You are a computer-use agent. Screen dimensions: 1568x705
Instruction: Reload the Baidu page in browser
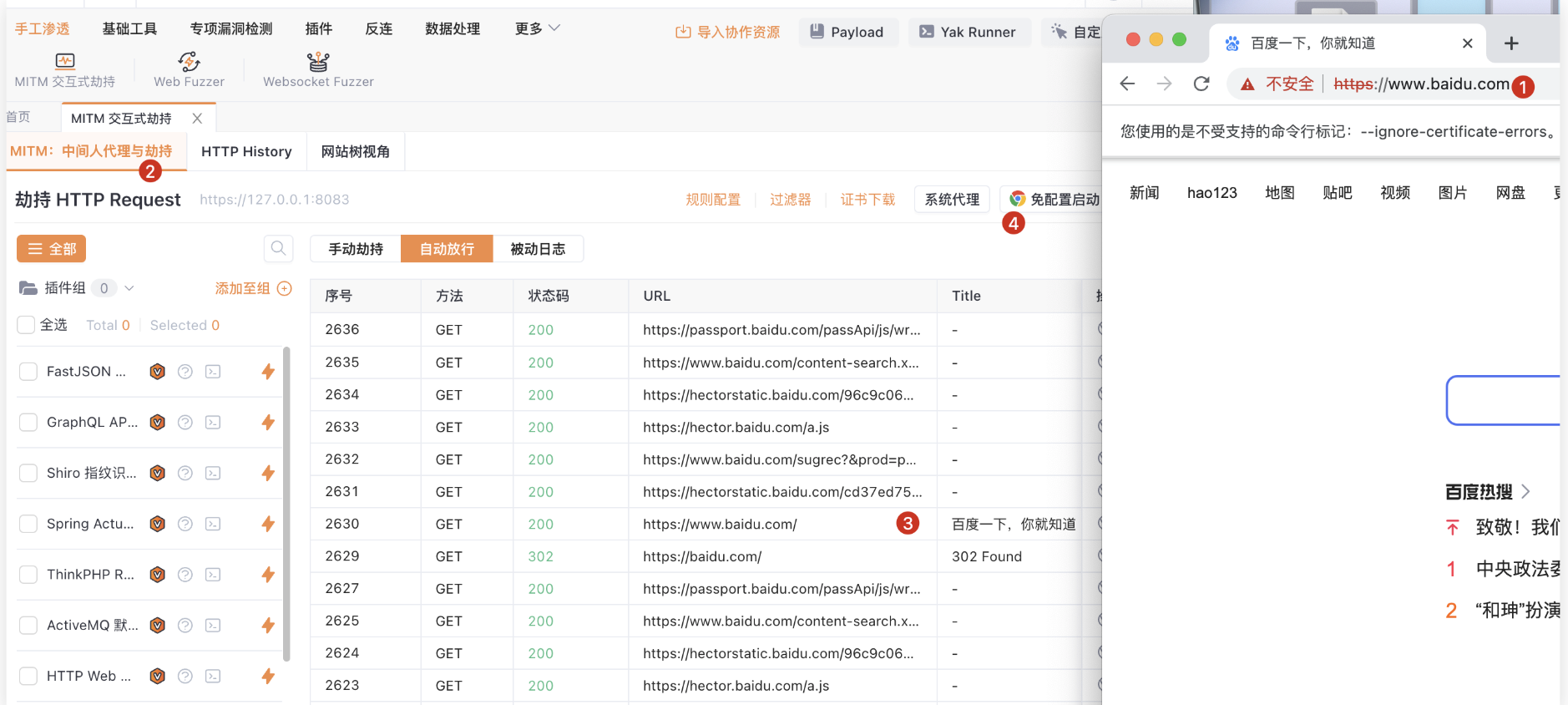coord(1201,84)
